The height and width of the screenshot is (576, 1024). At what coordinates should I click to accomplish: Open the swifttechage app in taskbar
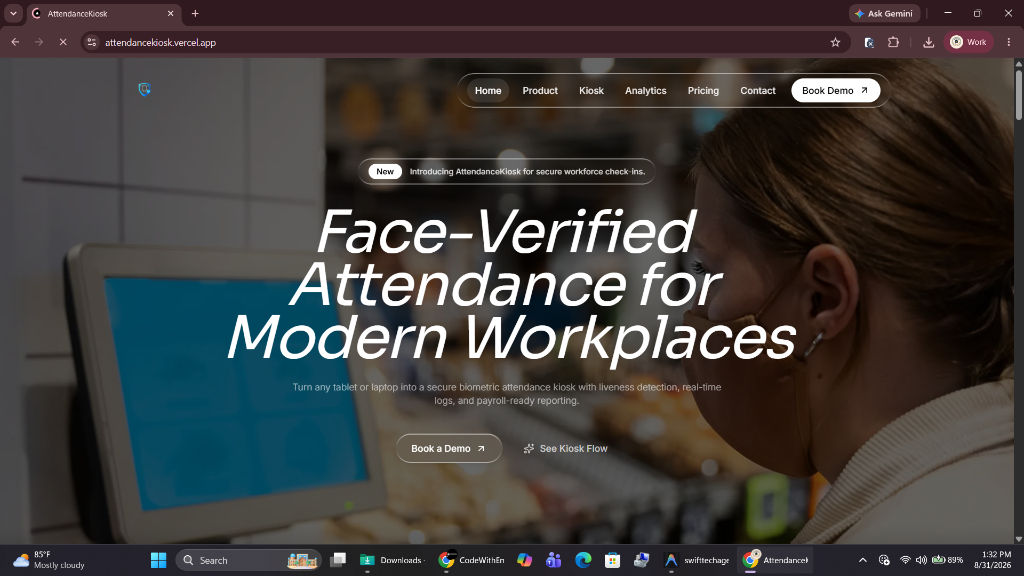tap(696, 560)
